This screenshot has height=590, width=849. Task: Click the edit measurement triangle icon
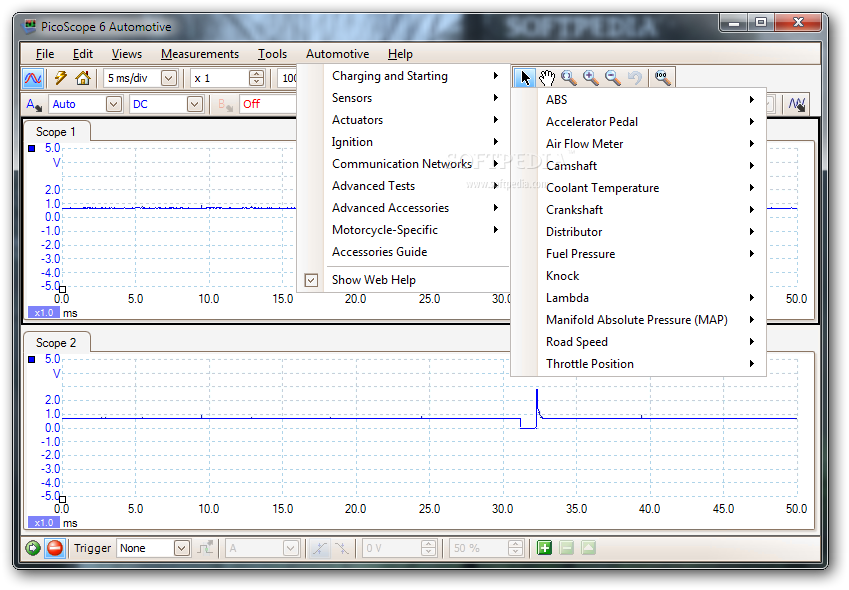pos(589,548)
